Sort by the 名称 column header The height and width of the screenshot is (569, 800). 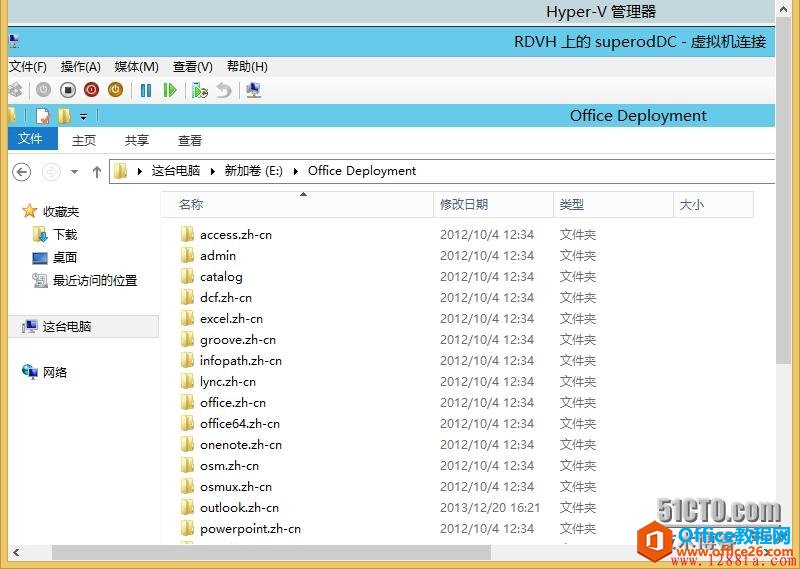[298, 205]
